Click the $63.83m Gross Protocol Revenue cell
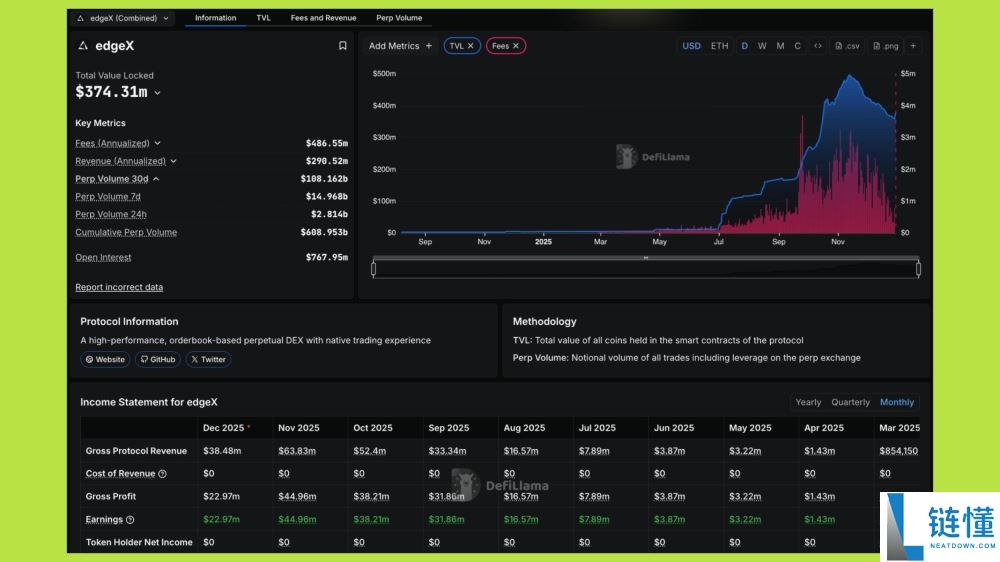1000x562 pixels. (x=297, y=451)
